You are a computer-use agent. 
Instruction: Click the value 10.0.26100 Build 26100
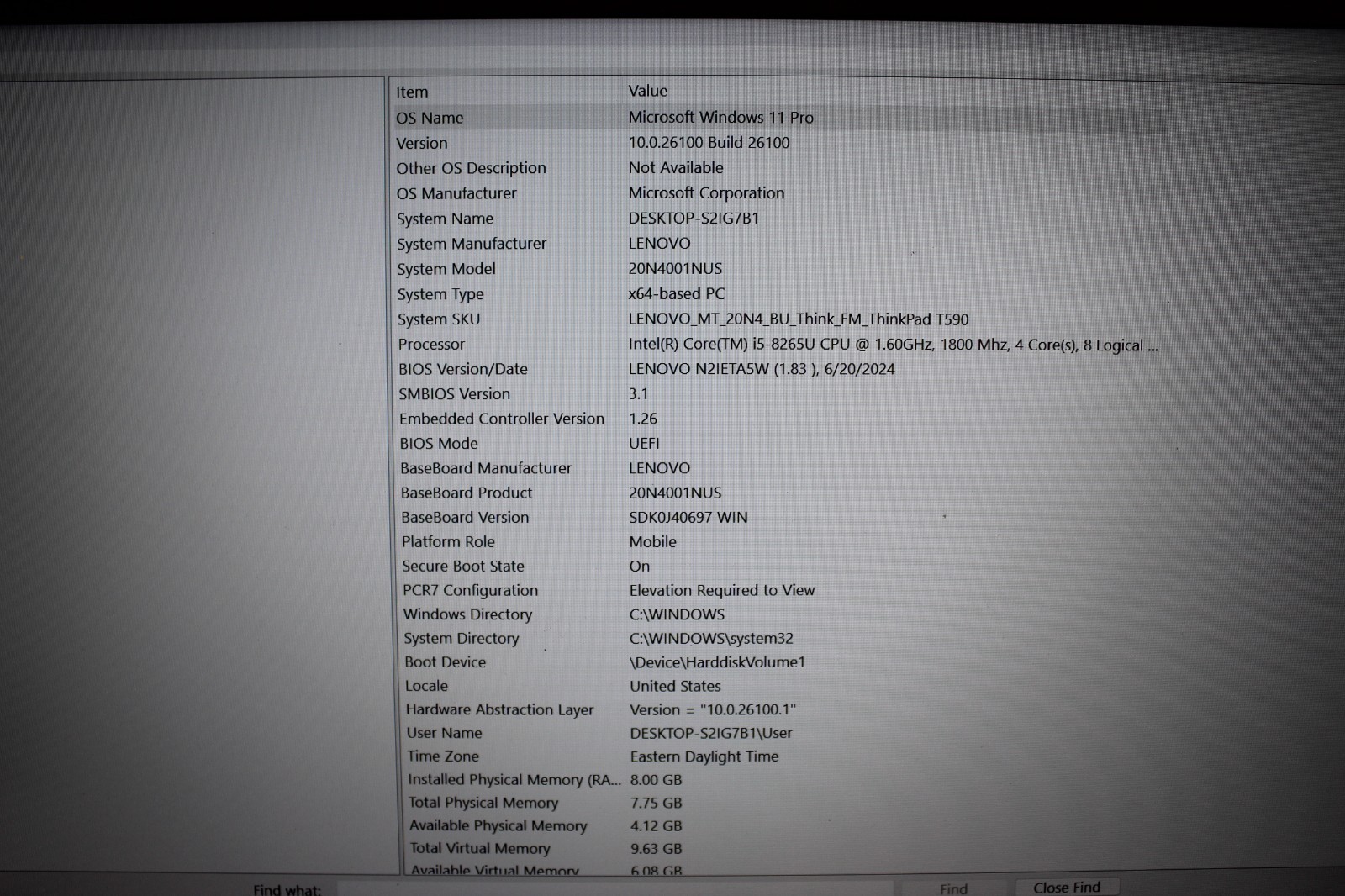click(709, 143)
